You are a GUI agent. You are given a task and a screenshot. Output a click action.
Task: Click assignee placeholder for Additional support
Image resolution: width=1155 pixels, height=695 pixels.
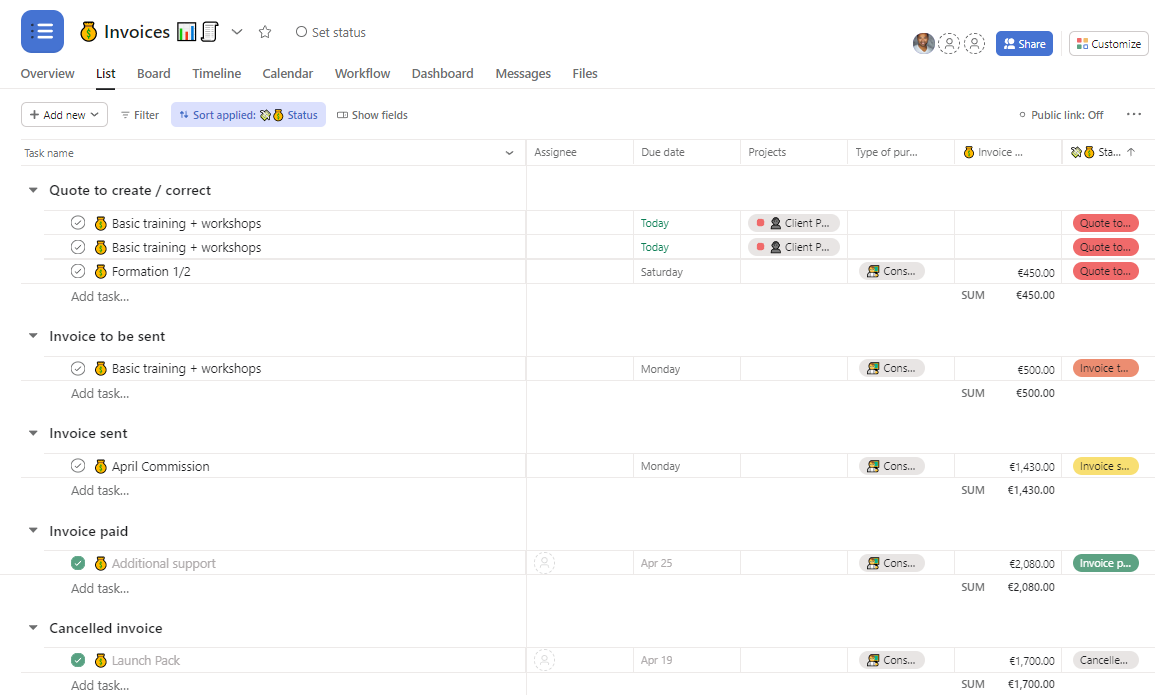click(544, 563)
